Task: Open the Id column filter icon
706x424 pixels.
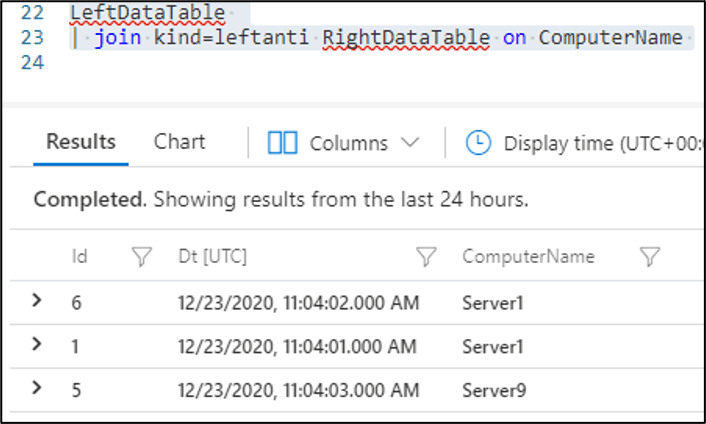Action: tap(142, 257)
